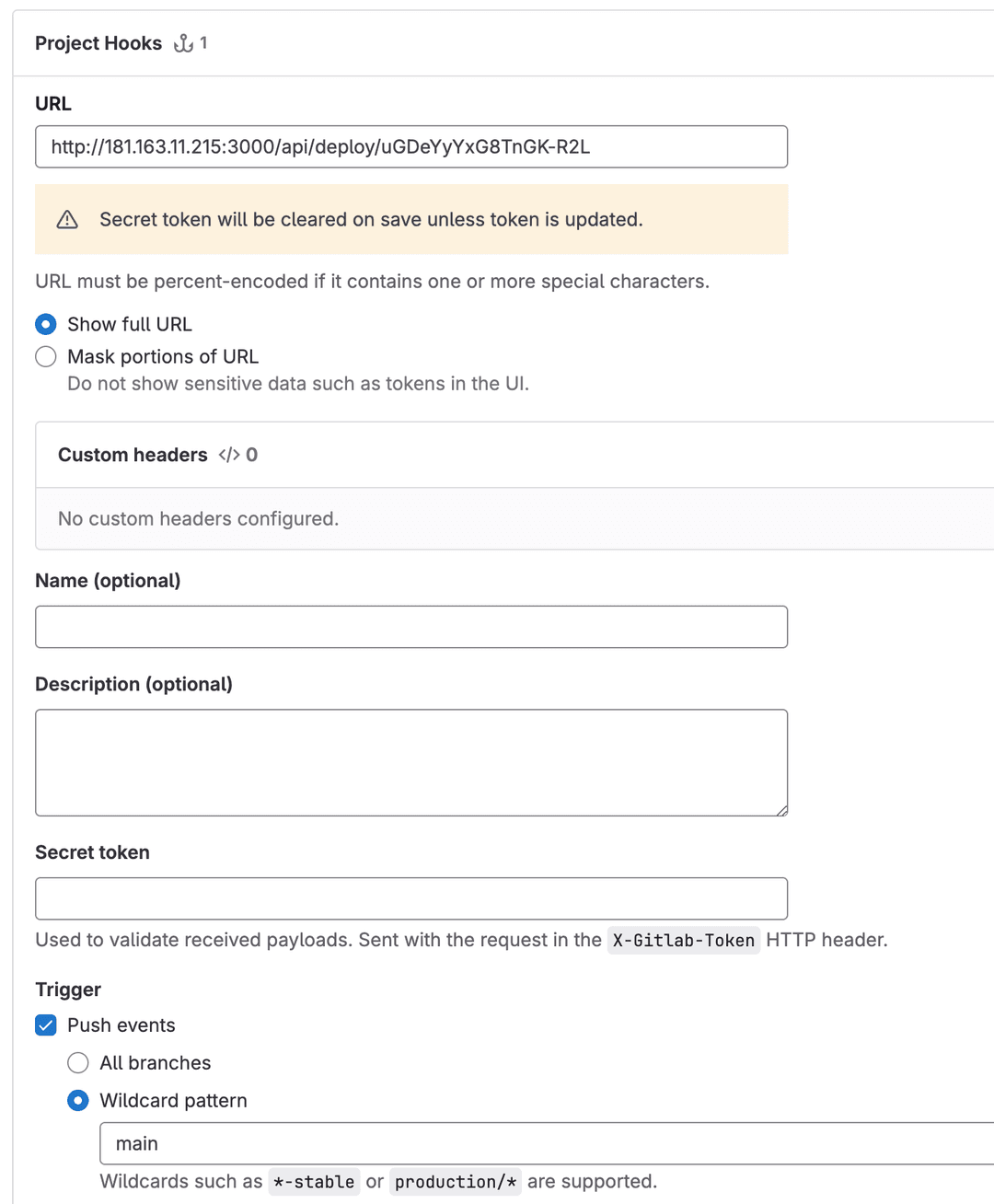Enable the Push events trigger
Image resolution: width=994 pixels, height=1204 pixels.
(x=45, y=1025)
